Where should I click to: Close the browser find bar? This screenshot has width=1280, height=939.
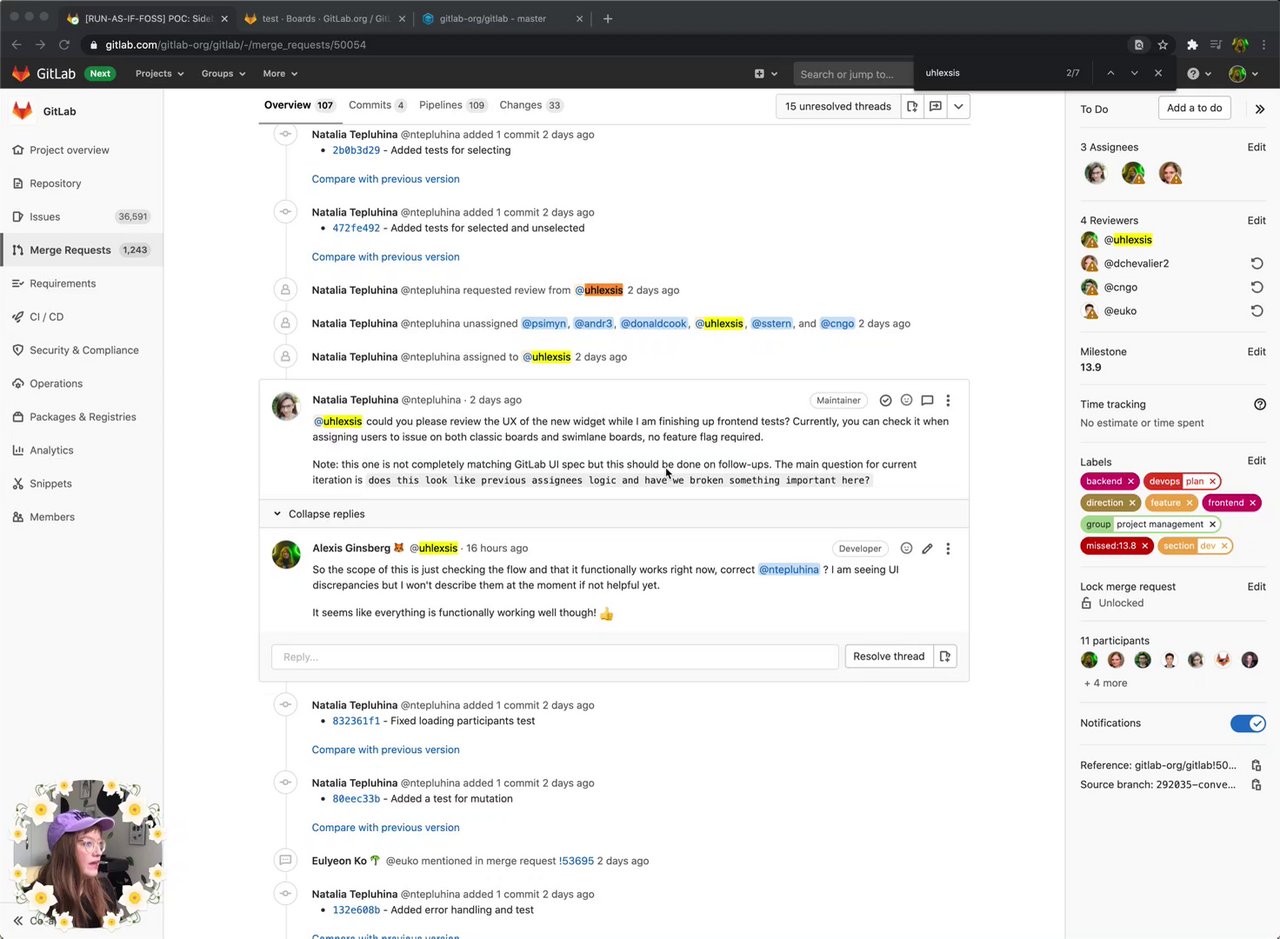(x=1158, y=73)
